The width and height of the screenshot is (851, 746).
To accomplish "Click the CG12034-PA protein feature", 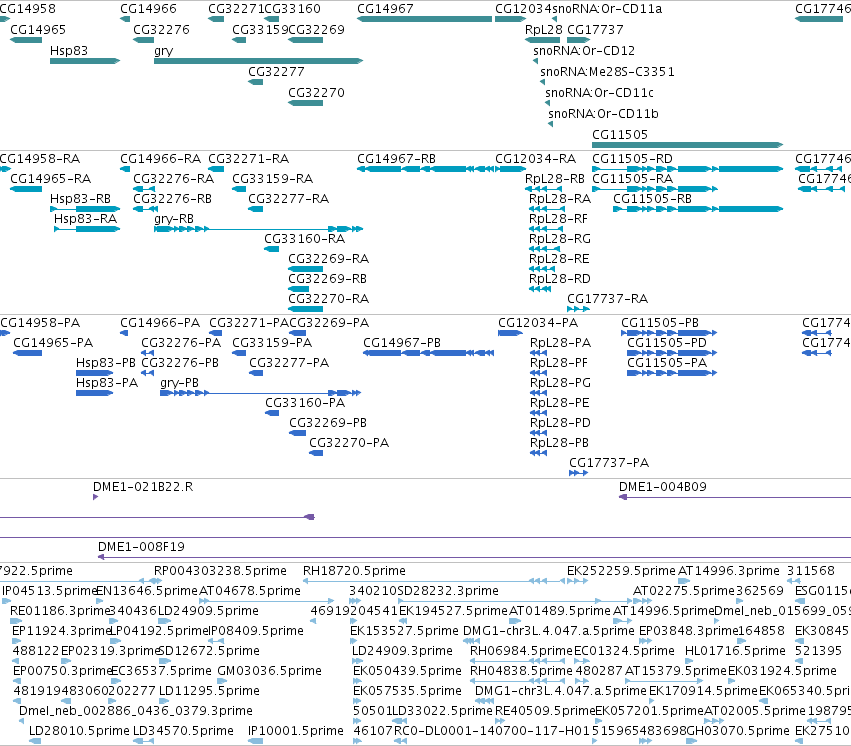I will pos(510,333).
